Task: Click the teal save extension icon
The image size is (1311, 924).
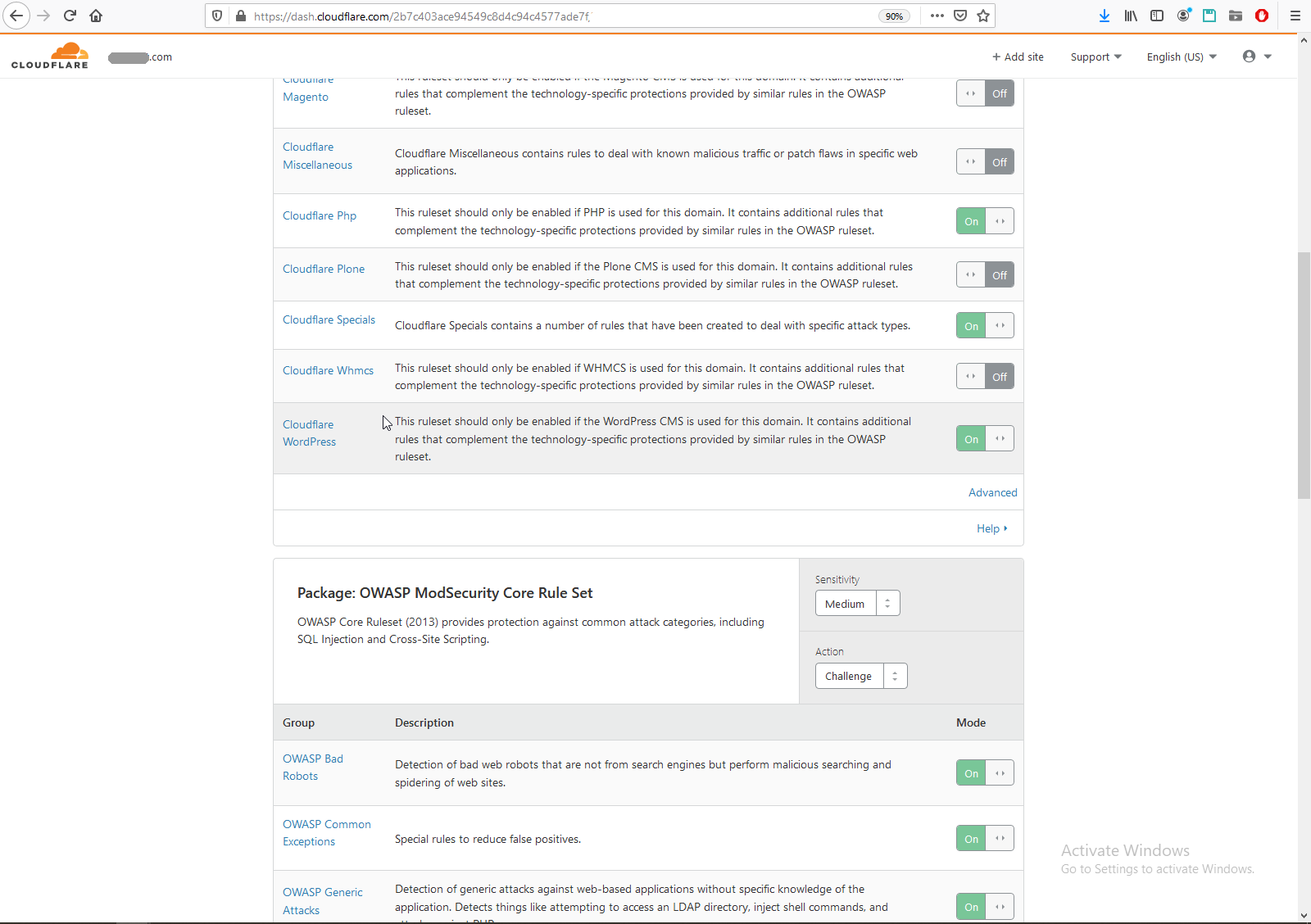Action: point(1209,16)
